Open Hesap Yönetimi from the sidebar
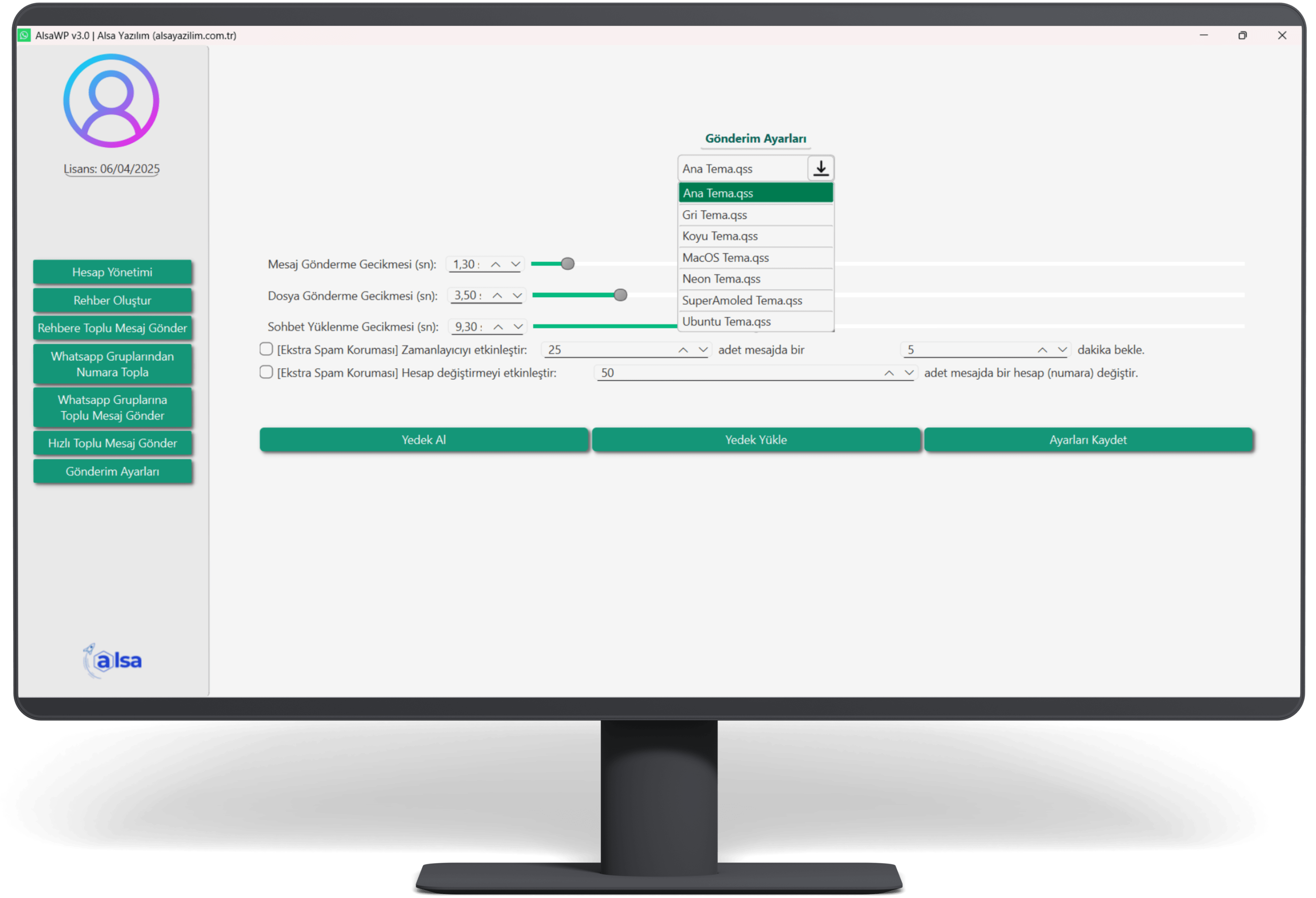Image resolution: width=1316 pixels, height=898 pixels. click(x=112, y=272)
